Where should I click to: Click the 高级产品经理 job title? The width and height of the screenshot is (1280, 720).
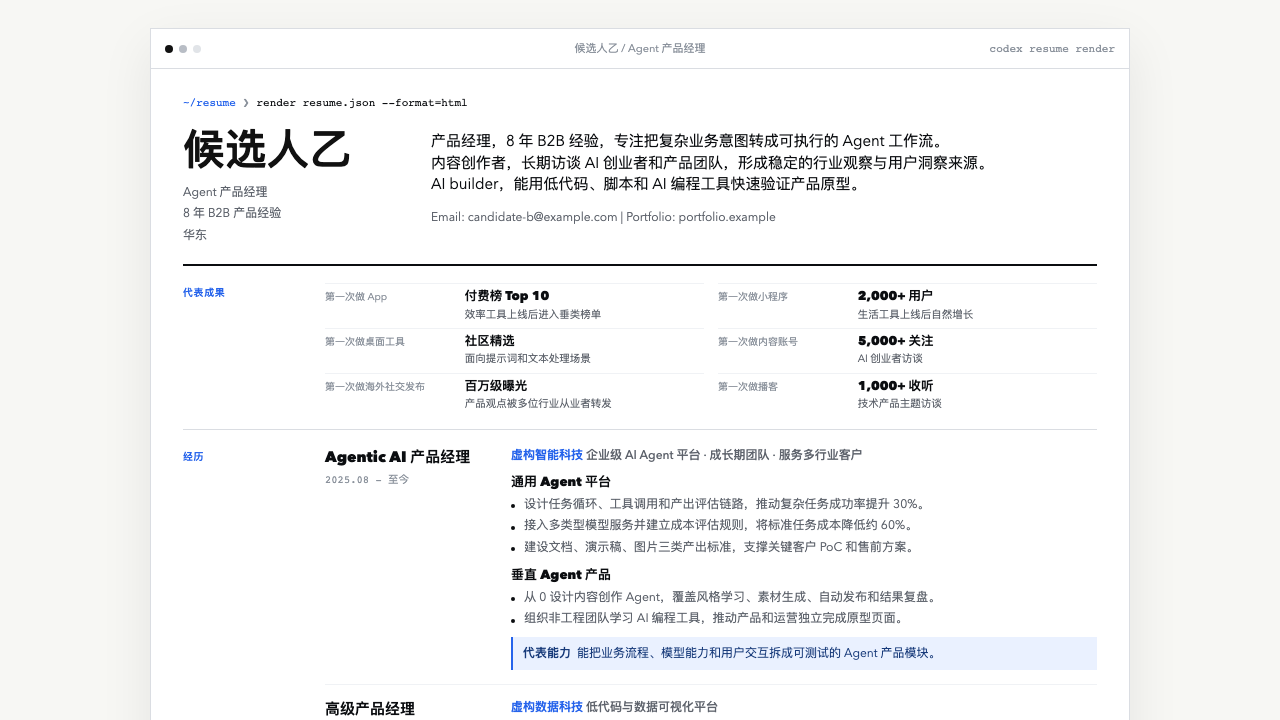click(370, 709)
